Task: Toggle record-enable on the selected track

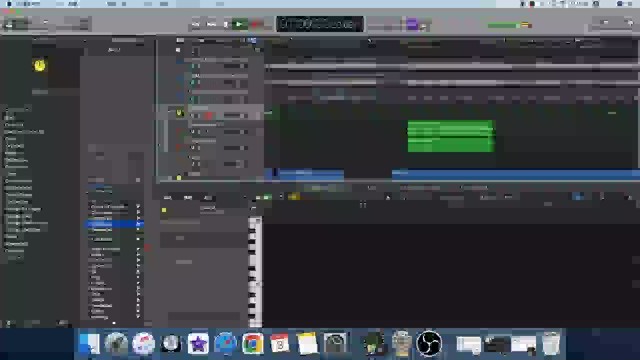Action: 209,116
